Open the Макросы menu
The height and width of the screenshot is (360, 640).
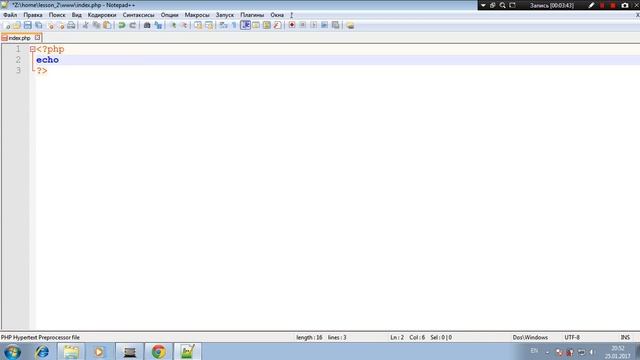pyautogui.click(x=197, y=15)
